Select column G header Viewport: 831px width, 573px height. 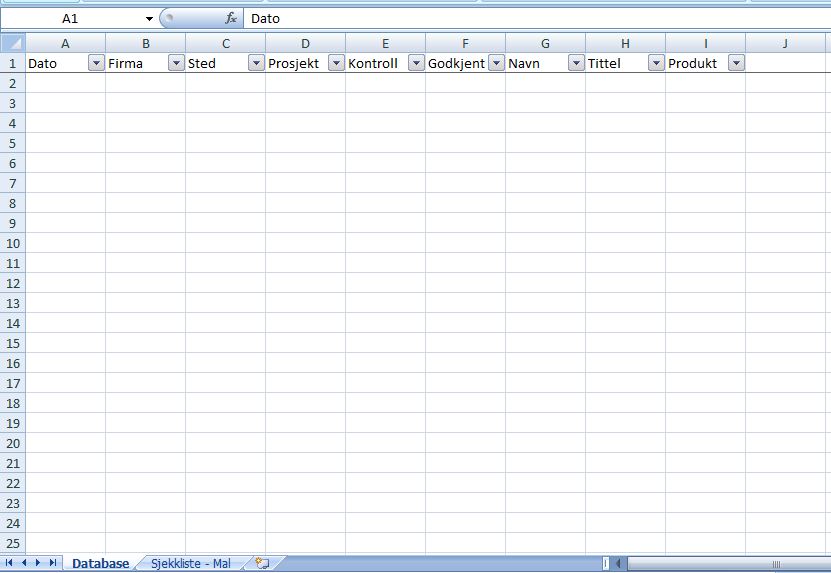point(545,43)
